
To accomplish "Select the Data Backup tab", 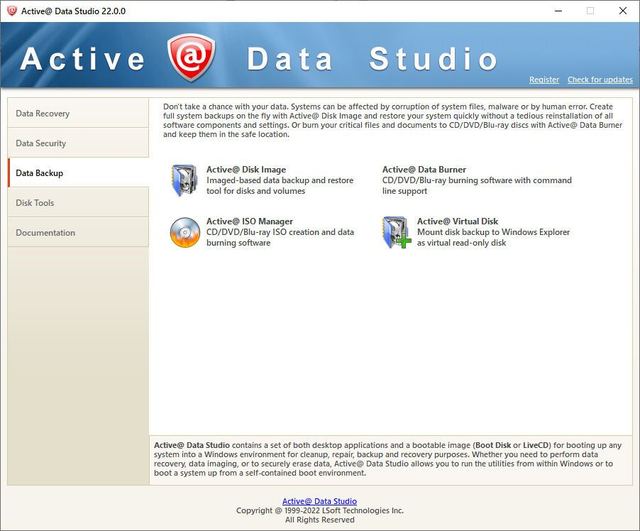I will coord(78,173).
